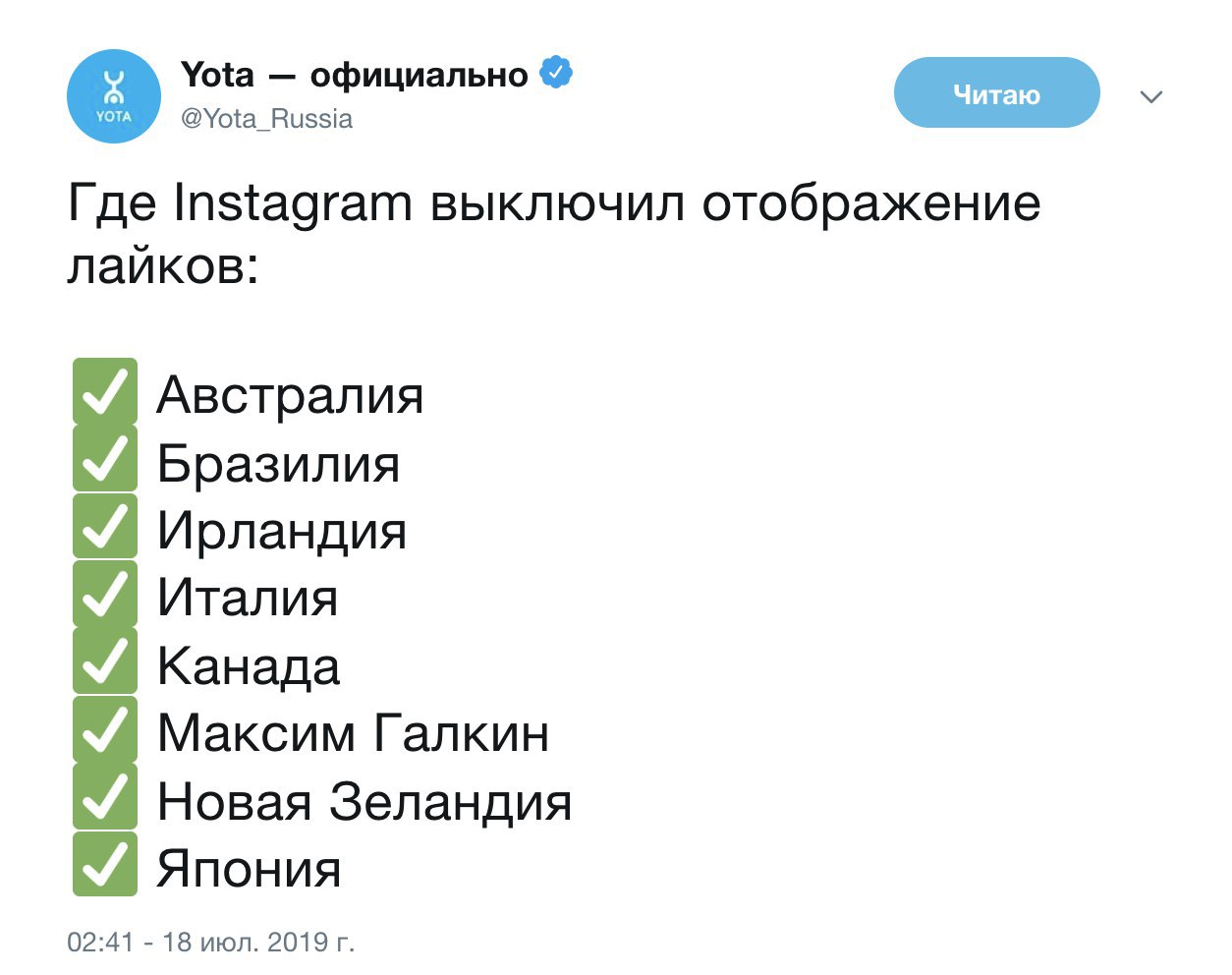This screenshot has height=975, width=1232.
Task: Click the Япония list entry text
Action: click(249, 869)
